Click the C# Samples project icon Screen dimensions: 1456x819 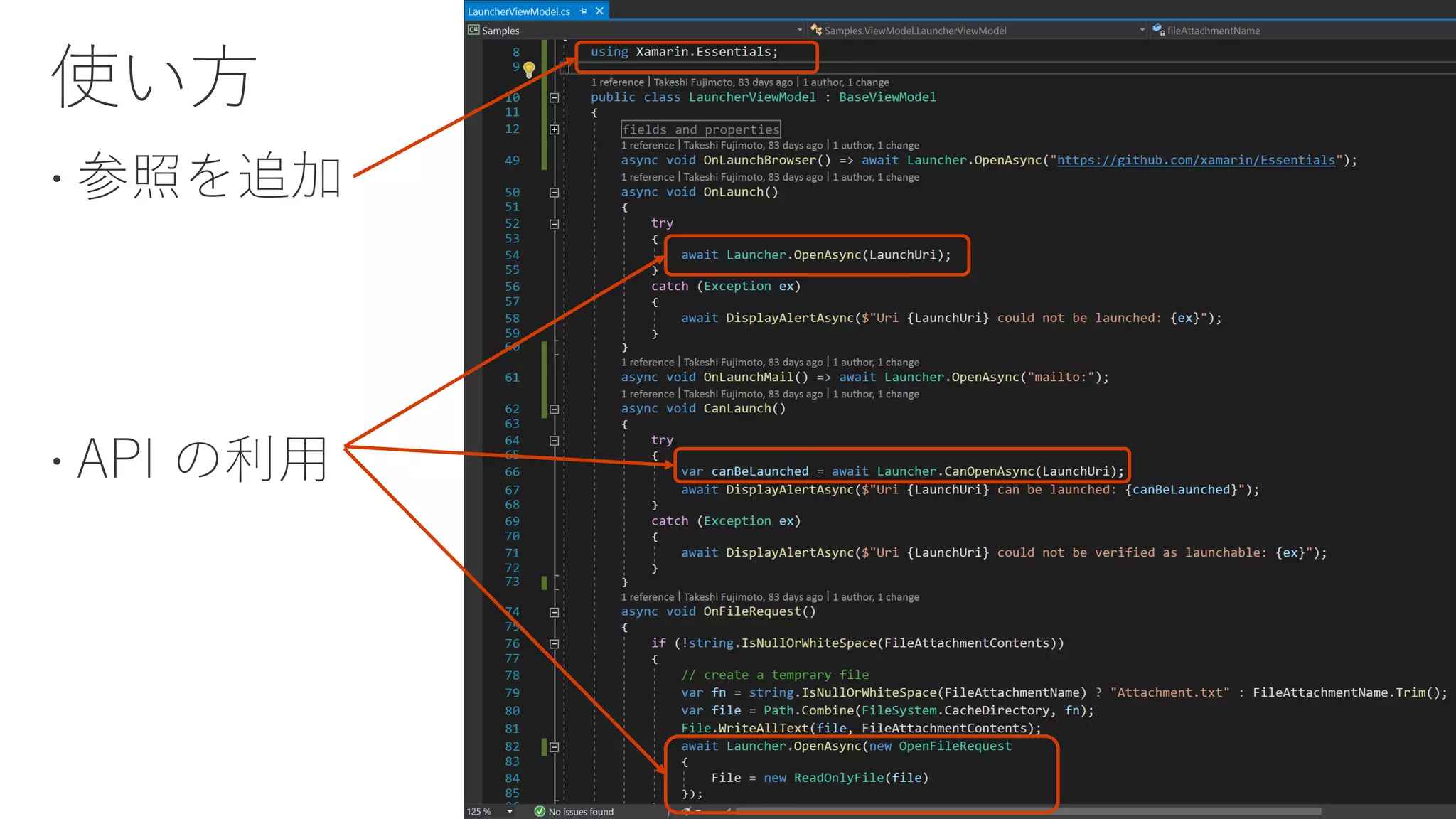pyautogui.click(x=473, y=30)
